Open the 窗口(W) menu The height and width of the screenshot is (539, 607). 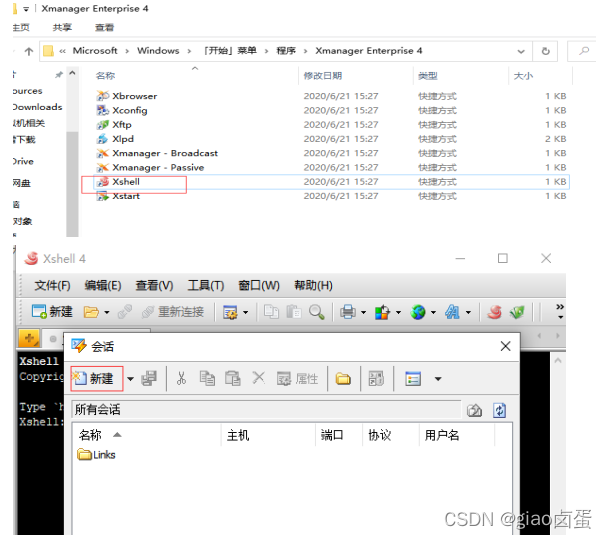point(259,286)
